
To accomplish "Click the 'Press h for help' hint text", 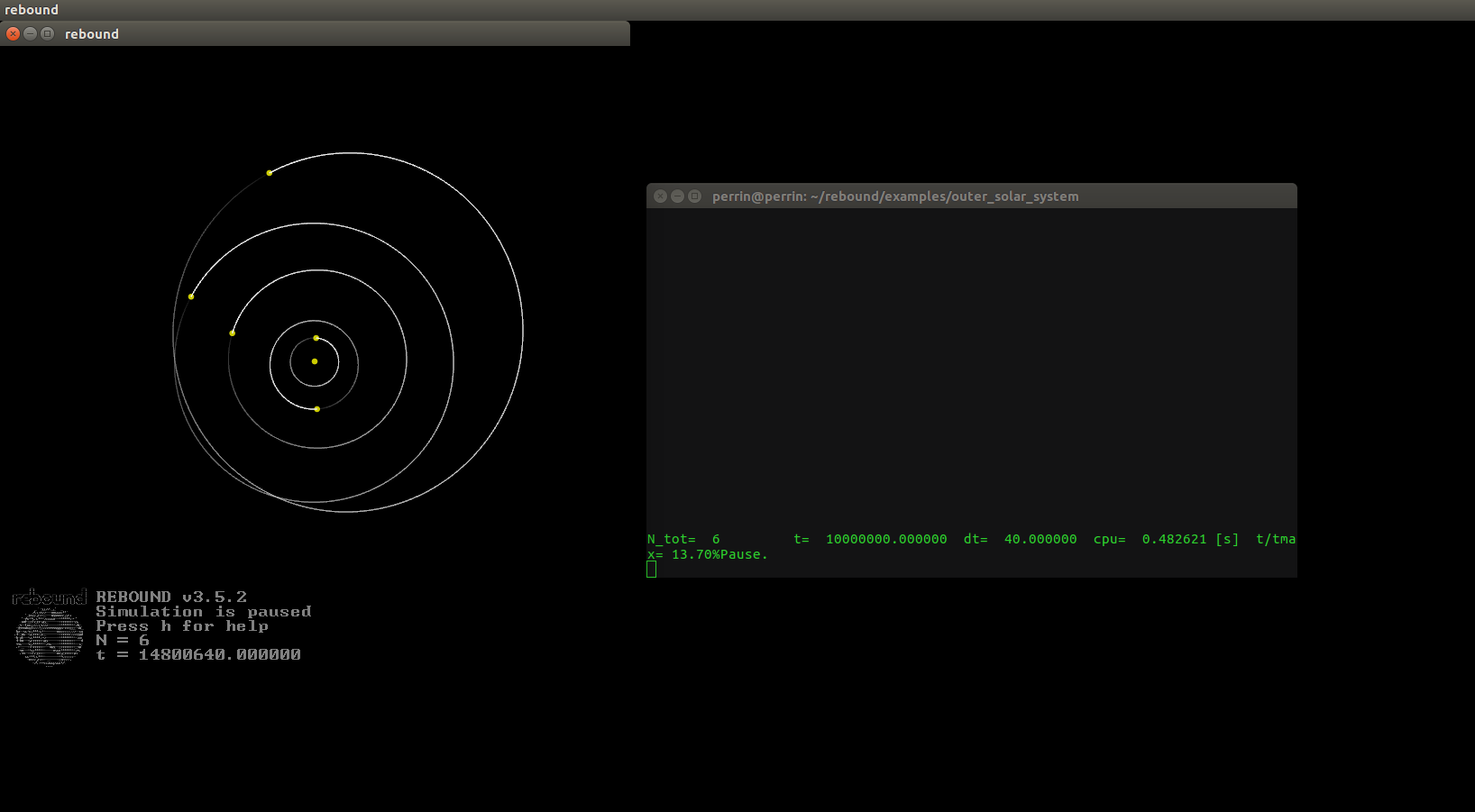I will [183, 625].
